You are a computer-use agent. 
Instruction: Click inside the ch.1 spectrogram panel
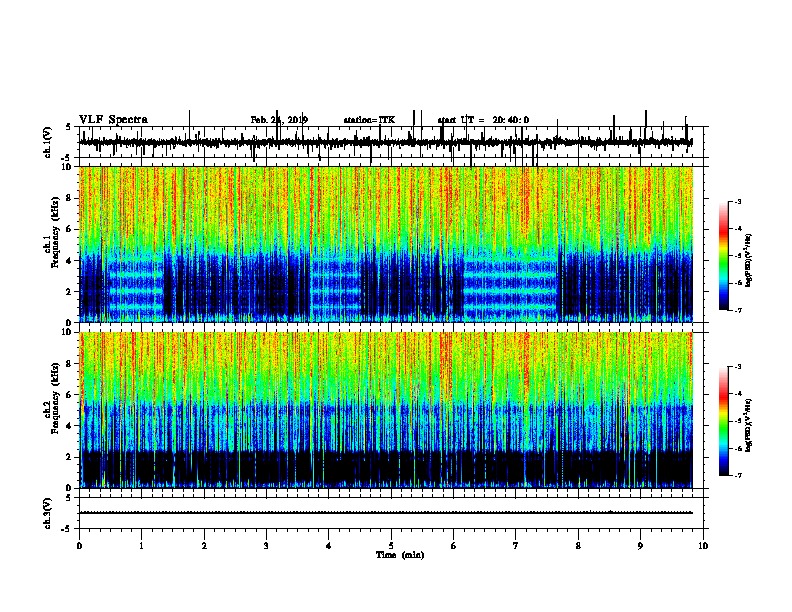tap(385, 244)
